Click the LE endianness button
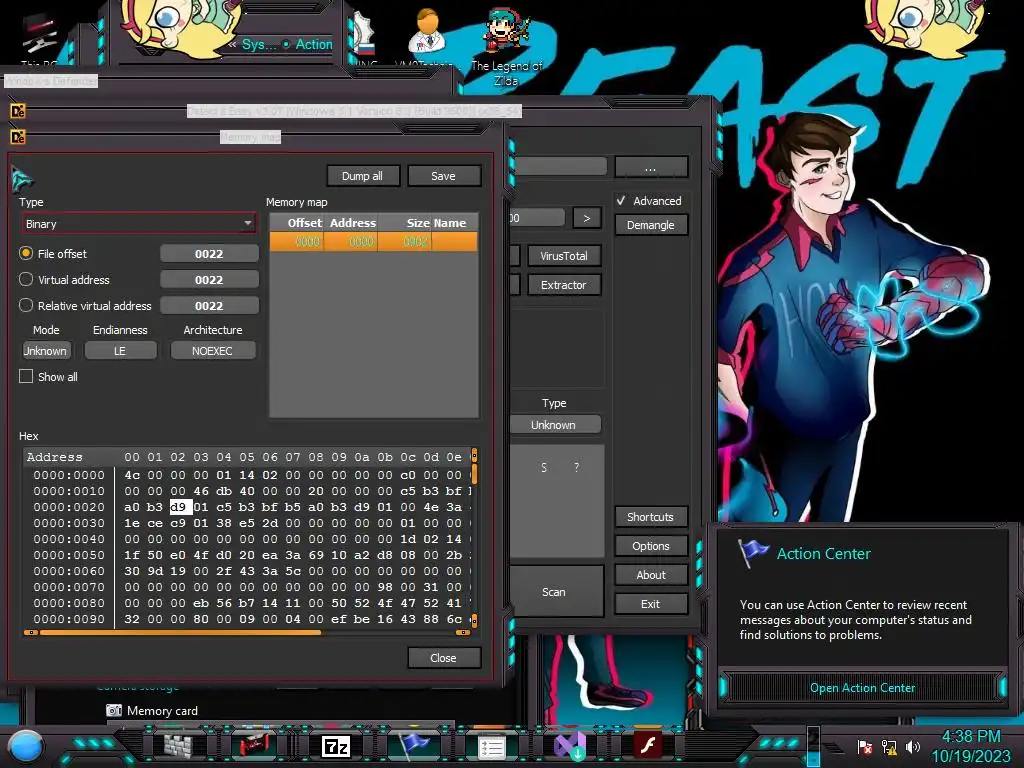 point(120,351)
